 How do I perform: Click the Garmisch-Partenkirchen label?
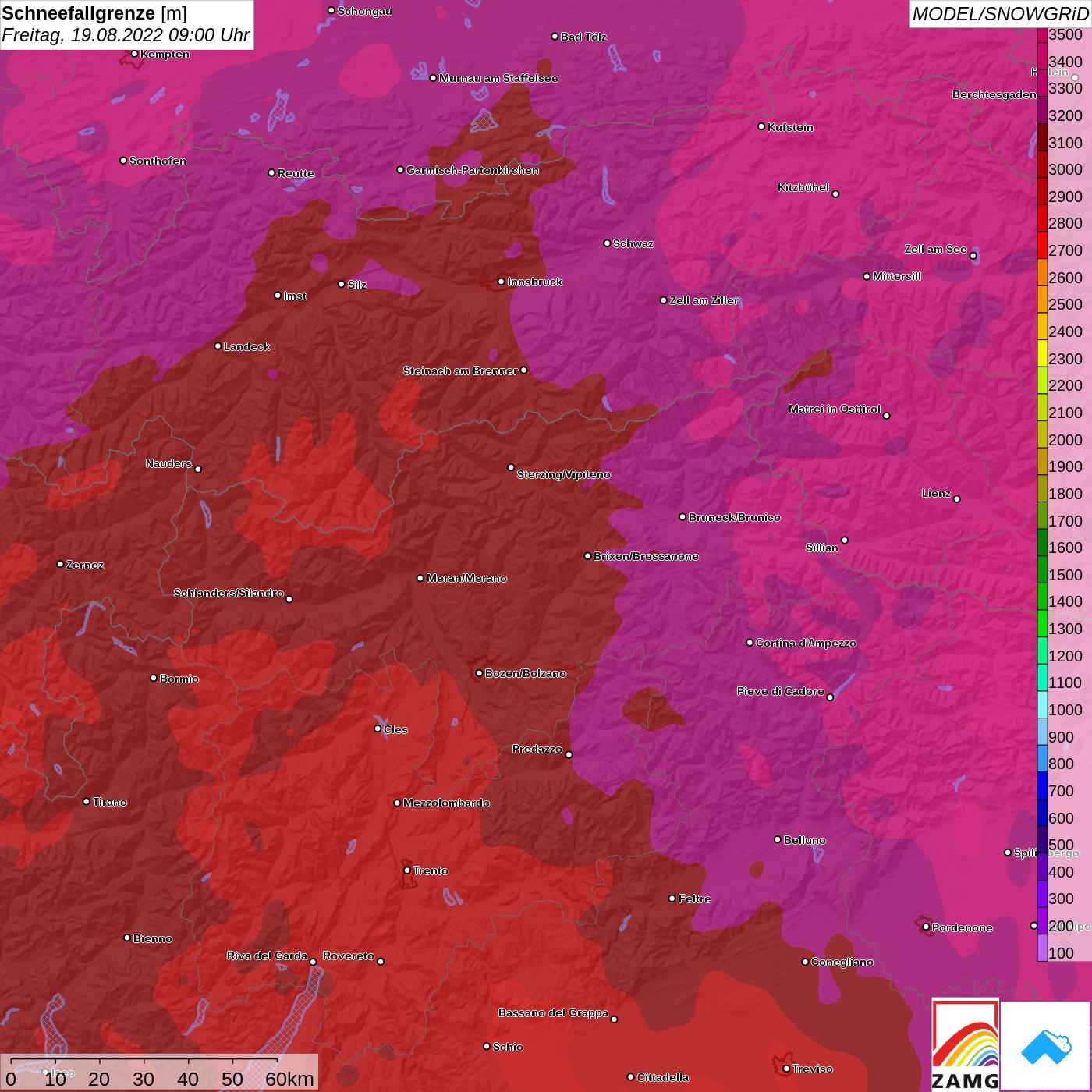pyautogui.click(x=473, y=170)
